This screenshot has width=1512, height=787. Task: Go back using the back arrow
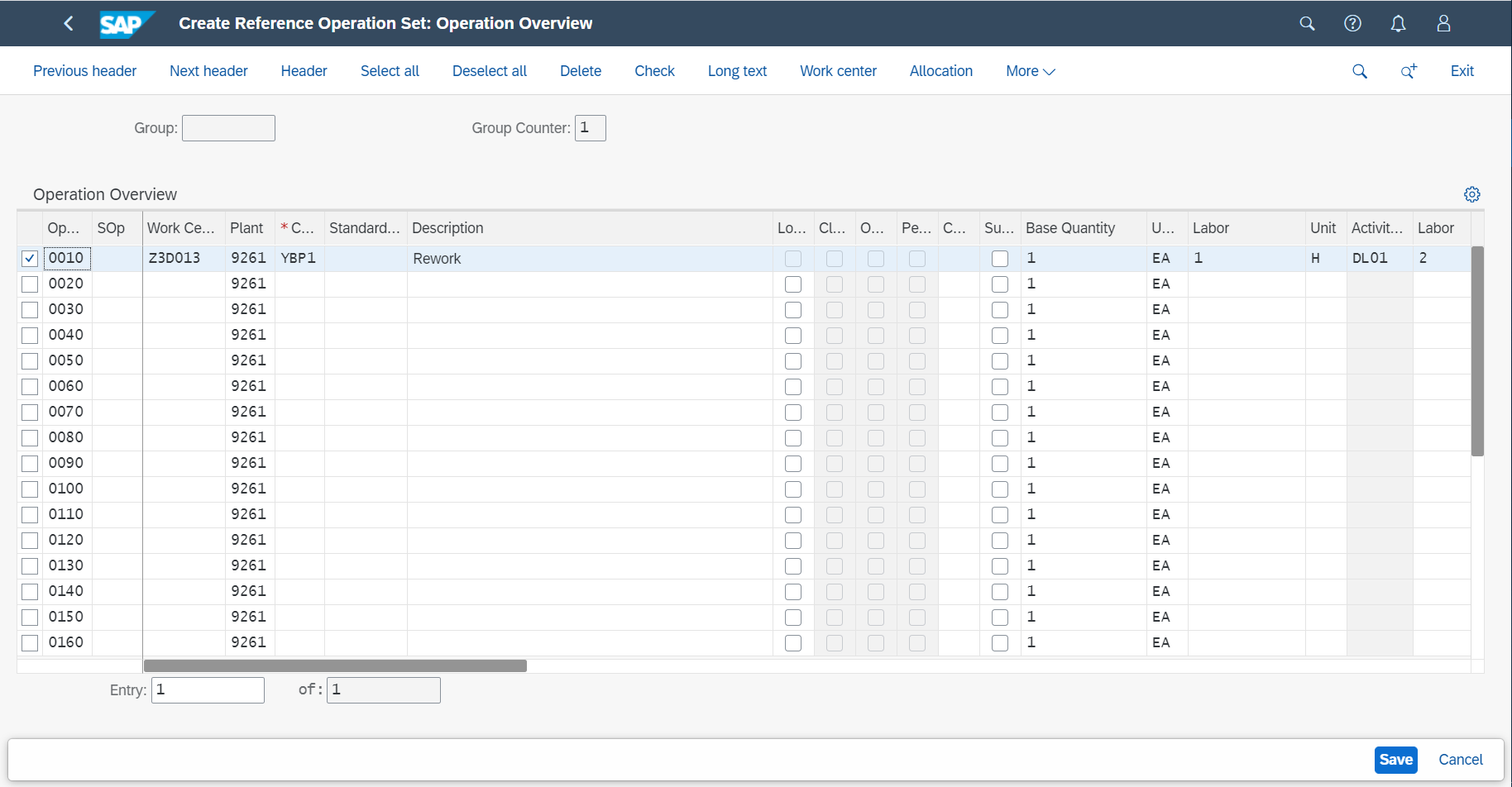[x=69, y=23]
